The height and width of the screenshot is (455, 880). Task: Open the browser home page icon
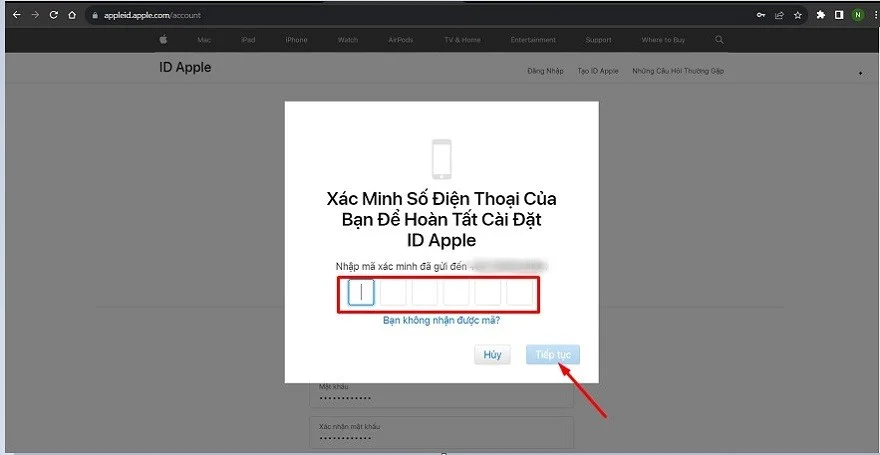(72, 15)
